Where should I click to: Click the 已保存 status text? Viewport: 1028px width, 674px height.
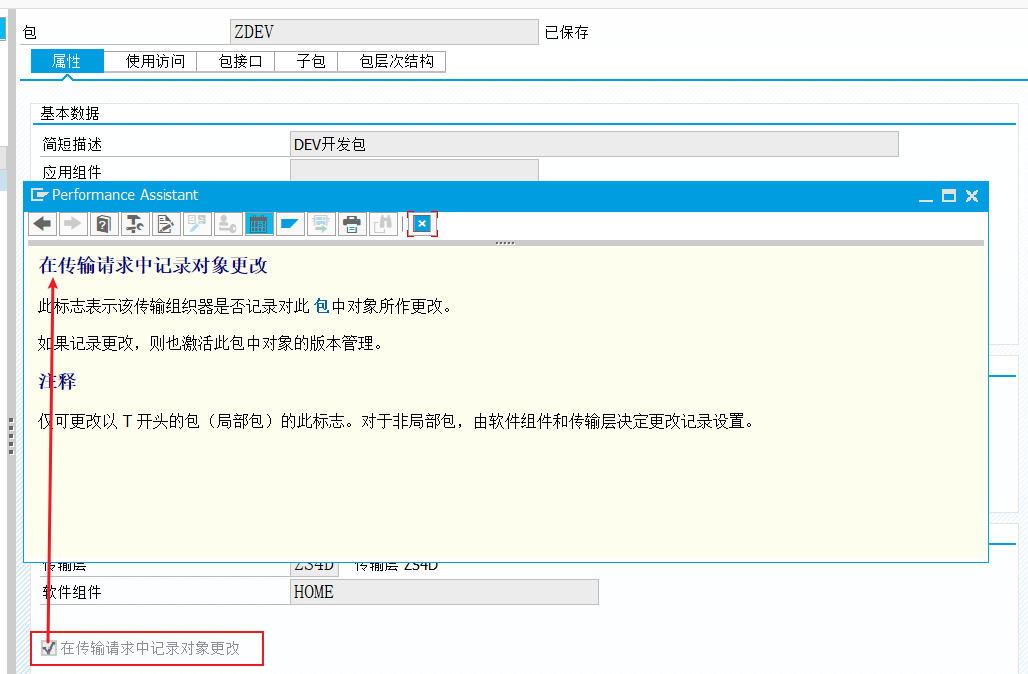[566, 32]
